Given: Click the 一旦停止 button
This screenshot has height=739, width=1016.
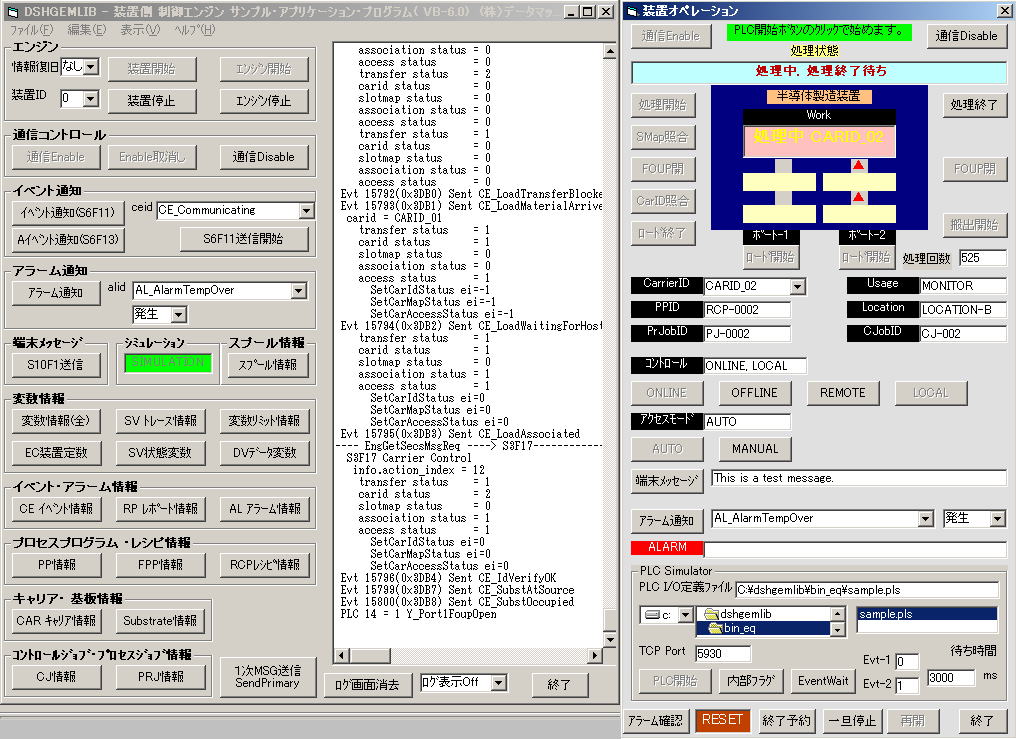Looking at the screenshot, I should point(852,720).
